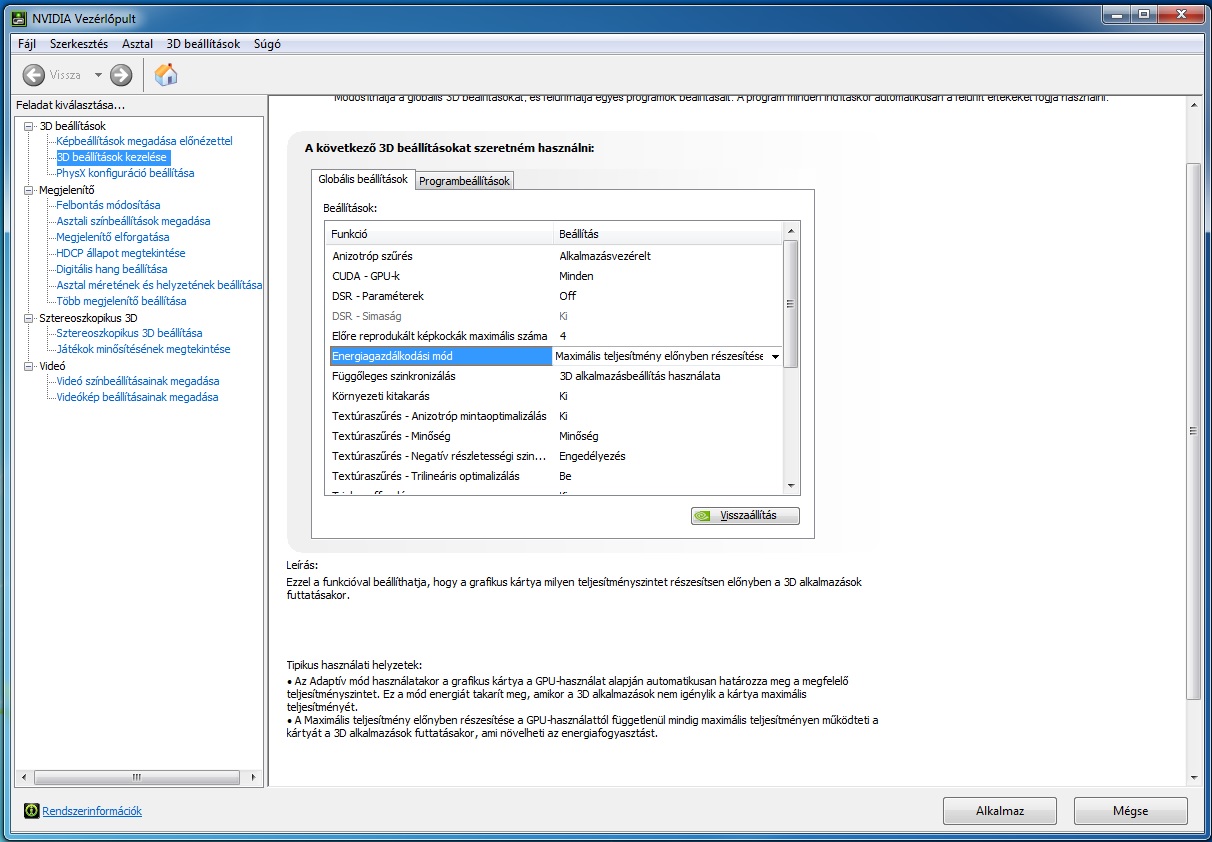
Task: Open HDCP állapot megtekintése
Action: (x=121, y=253)
